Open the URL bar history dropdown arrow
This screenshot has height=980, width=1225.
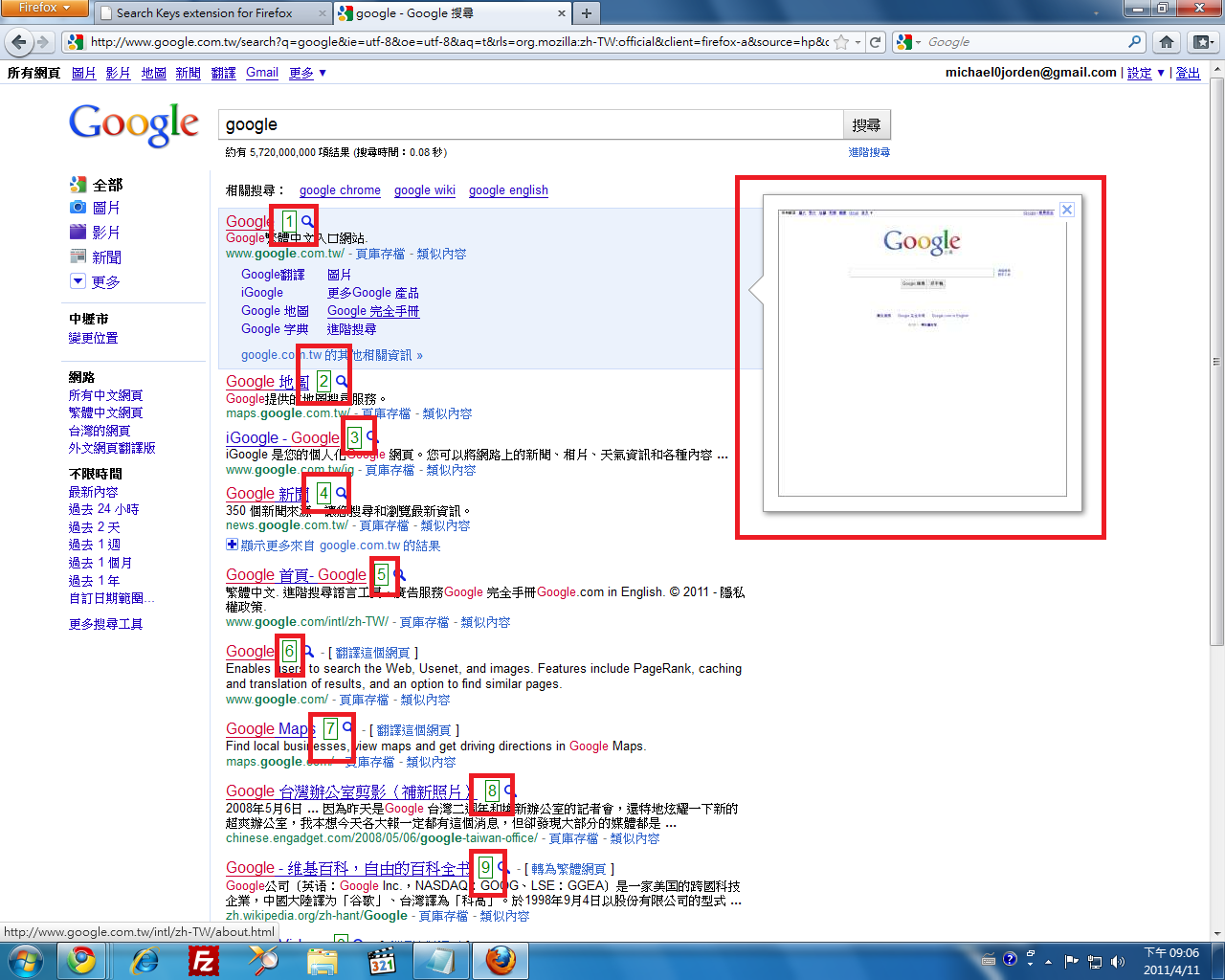(x=857, y=42)
